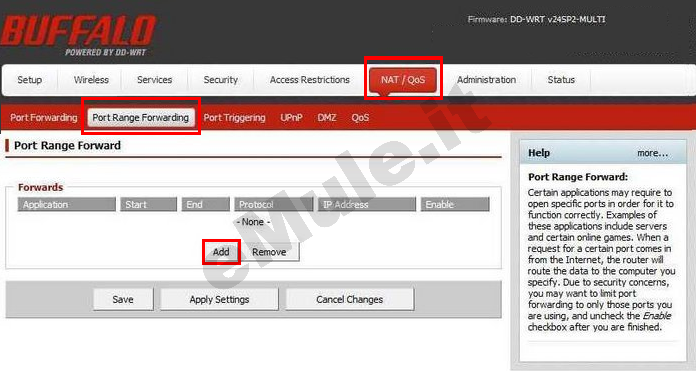Image resolution: width=696 pixels, height=371 pixels.
Task: View the Status tab
Action: (x=561, y=80)
